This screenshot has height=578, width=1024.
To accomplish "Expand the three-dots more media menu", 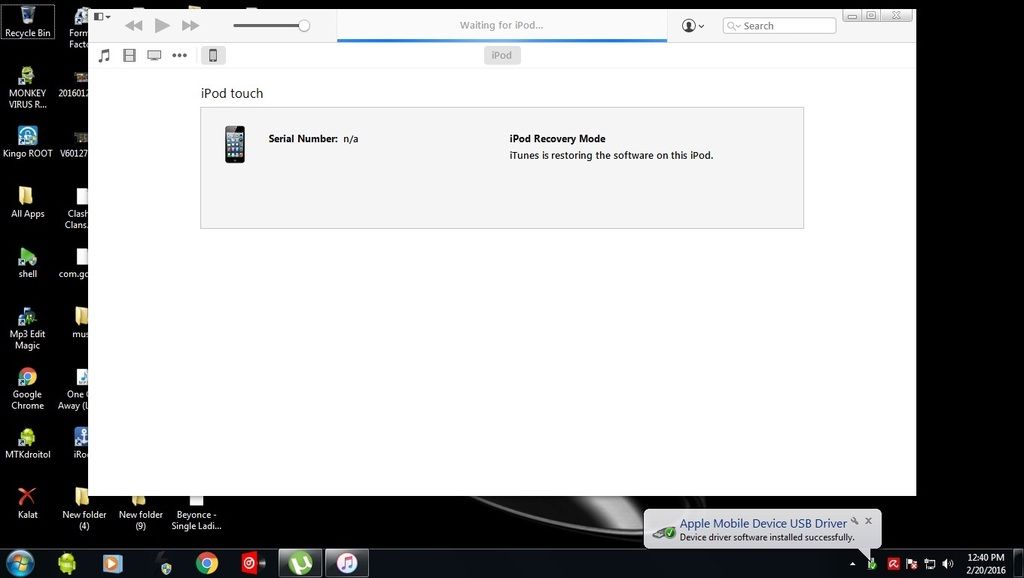I will coord(180,56).
